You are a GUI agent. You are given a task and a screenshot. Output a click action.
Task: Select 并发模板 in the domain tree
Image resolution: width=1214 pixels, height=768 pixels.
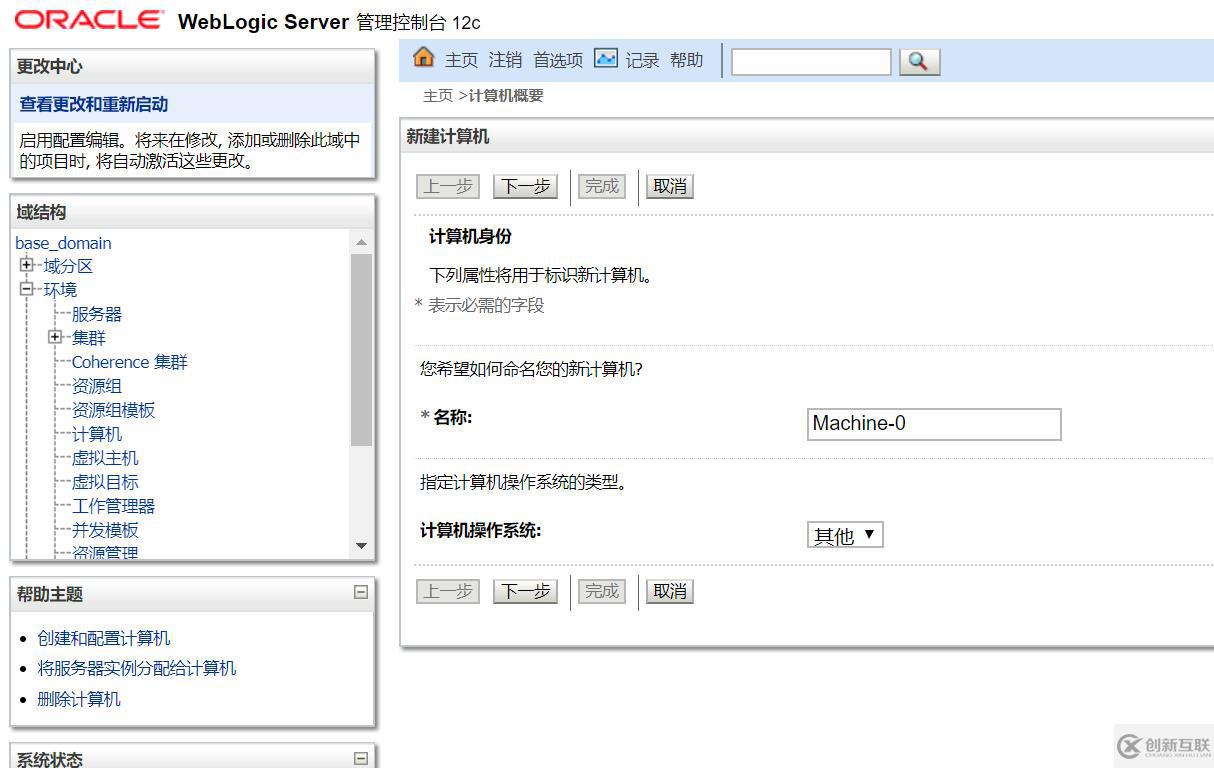pyautogui.click(x=105, y=530)
